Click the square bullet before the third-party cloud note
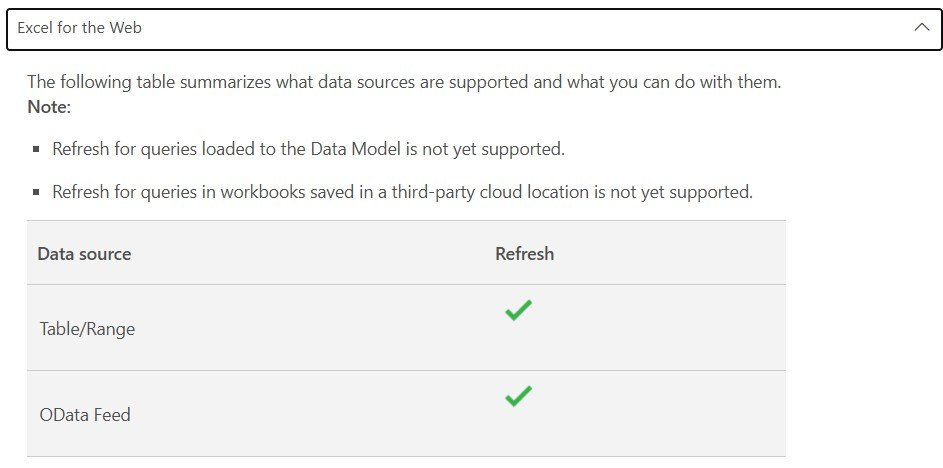Image resolution: width=943 pixels, height=468 pixels. click(36, 192)
